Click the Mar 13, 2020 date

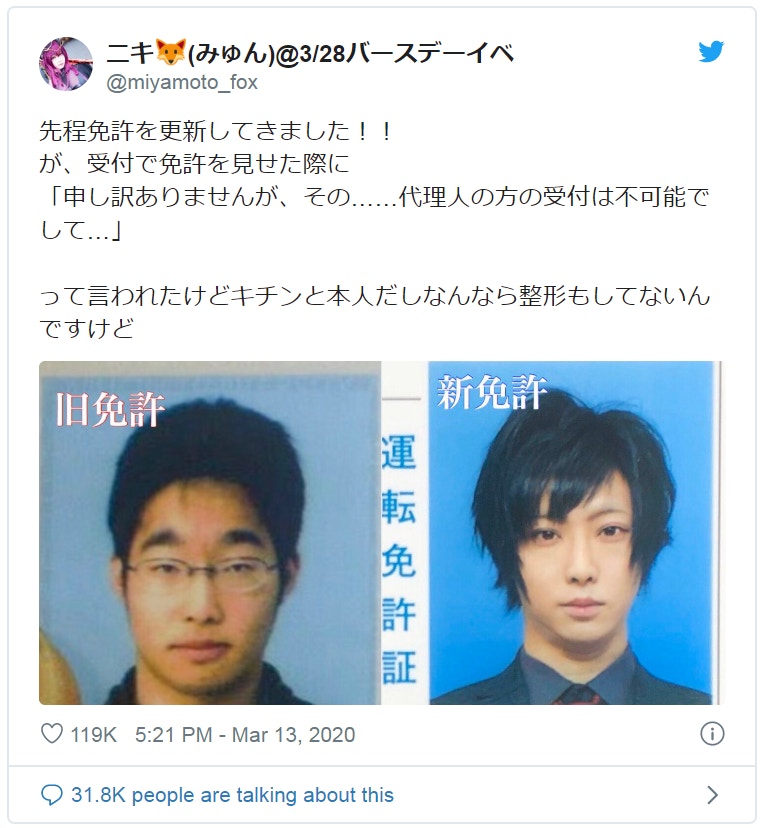click(x=294, y=735)
